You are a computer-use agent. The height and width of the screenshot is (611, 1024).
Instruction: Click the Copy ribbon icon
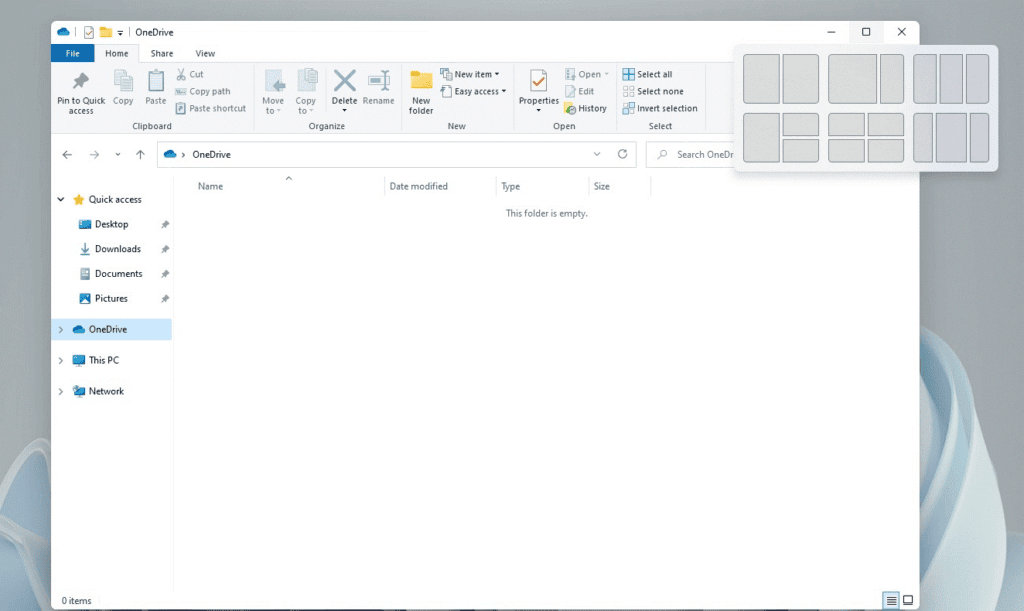[123, 82]
